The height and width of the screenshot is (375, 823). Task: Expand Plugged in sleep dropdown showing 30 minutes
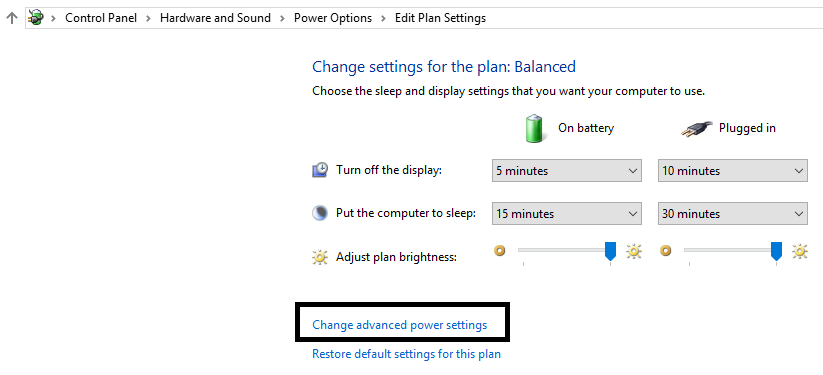tap(733, 214)
